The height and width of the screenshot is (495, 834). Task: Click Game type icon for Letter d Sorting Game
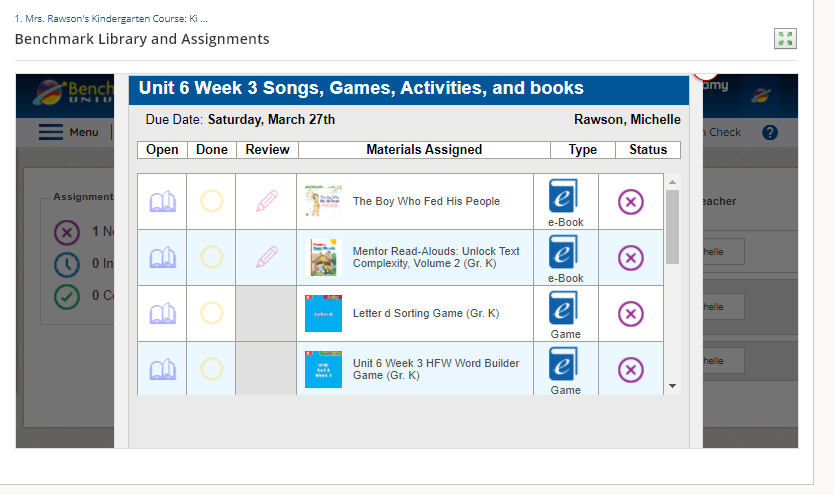click(x=565, y=309)
